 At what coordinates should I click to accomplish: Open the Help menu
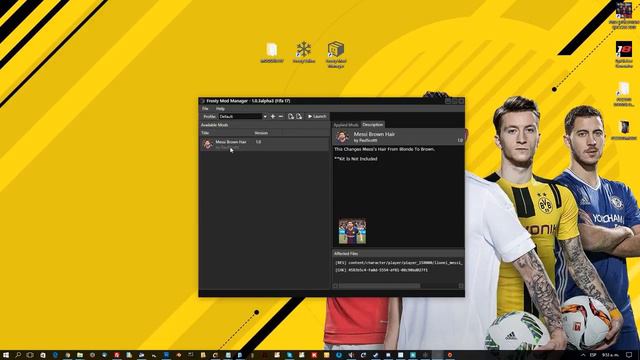(x=220, y=109)
